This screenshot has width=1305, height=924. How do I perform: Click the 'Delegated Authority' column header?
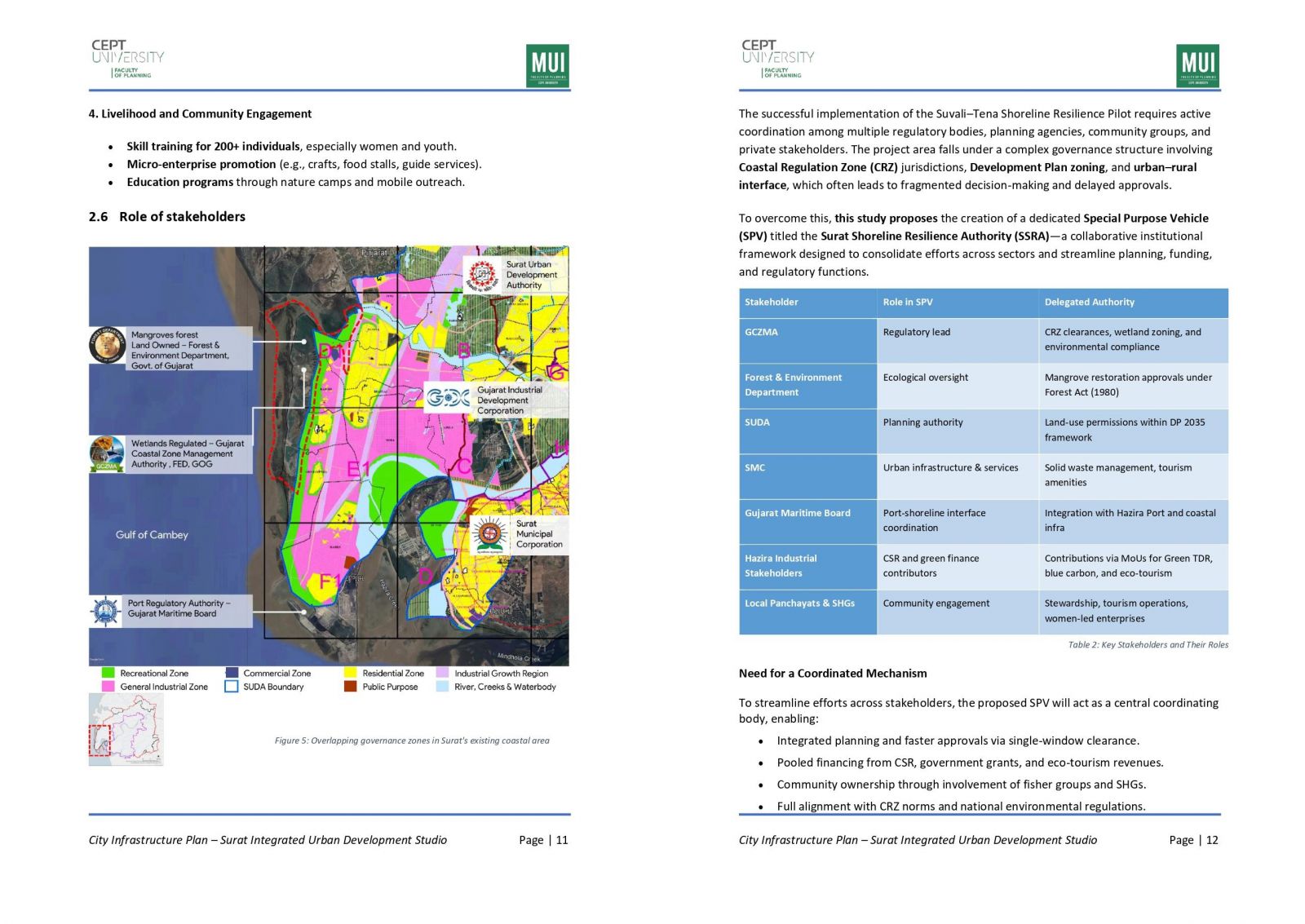tap(1134, 303)
